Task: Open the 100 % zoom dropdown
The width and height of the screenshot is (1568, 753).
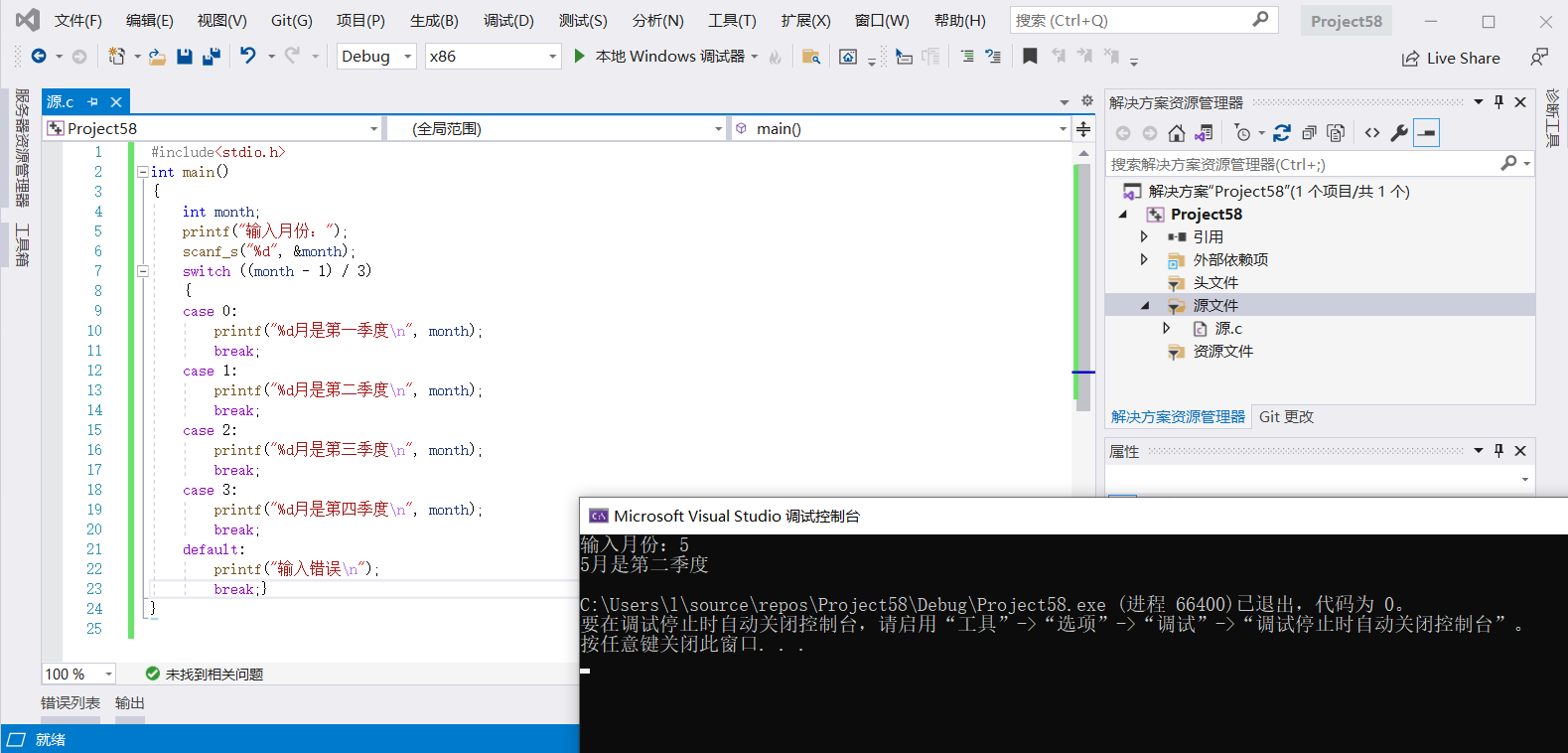Action: 78,674
